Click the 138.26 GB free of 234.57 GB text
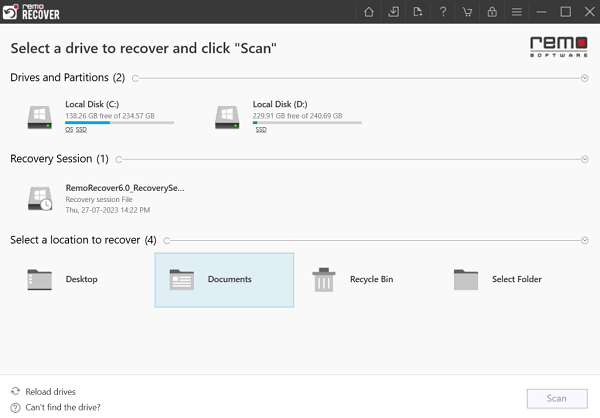The height and width of the screenshot is (418, 600). coord(110,116)
